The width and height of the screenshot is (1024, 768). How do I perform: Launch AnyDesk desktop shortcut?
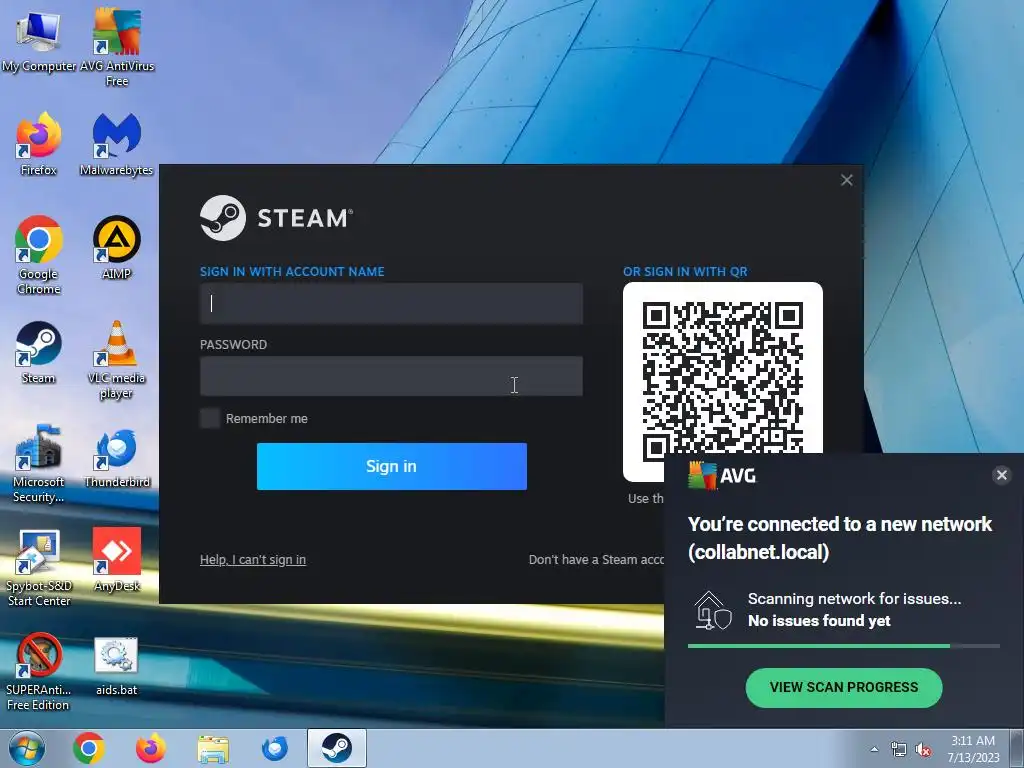[x=116, y=559]
